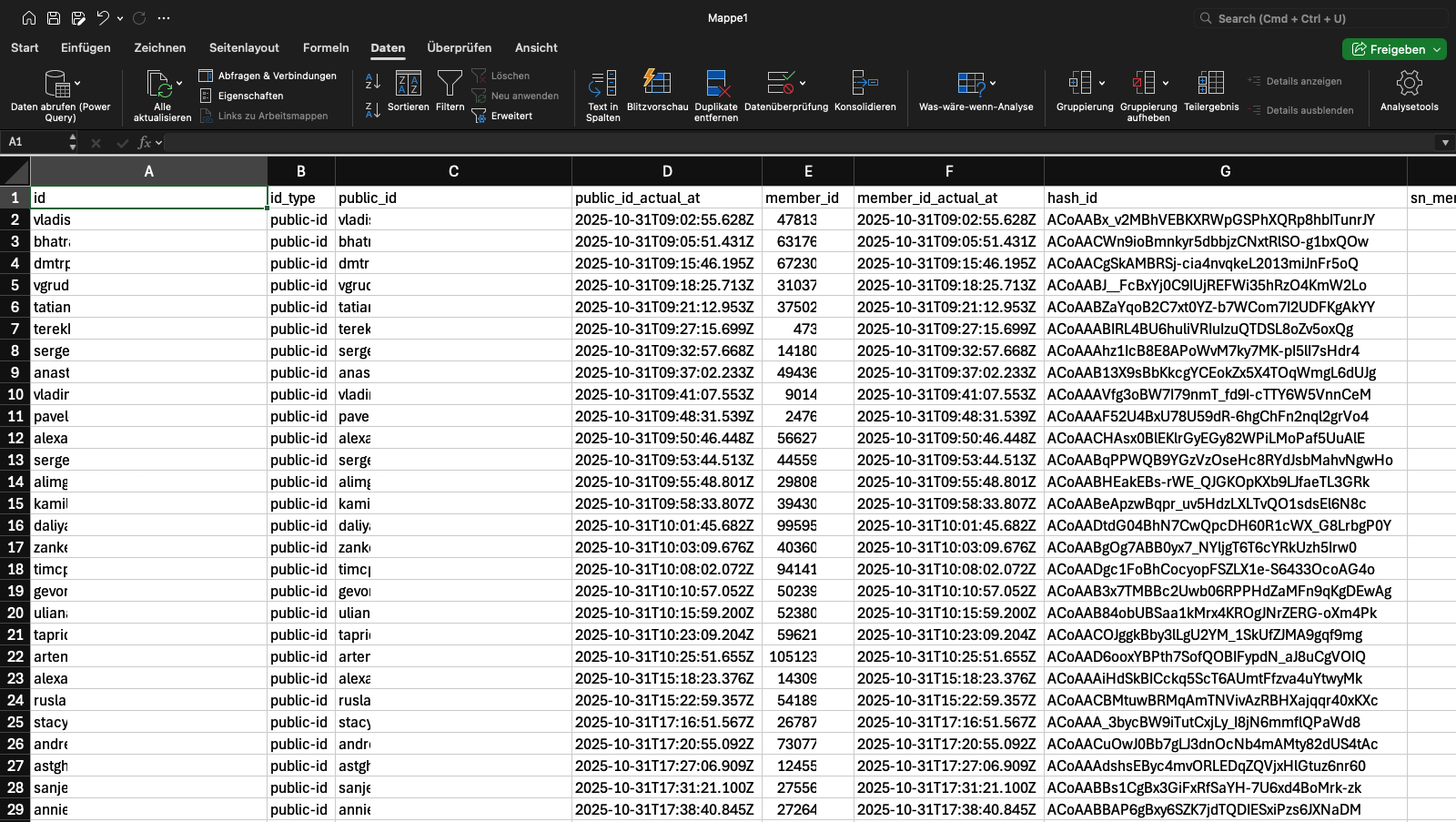Image resolution: width=1456 pixels, height=822 pixels.
Task: Run Blitzvorschau flash fill tool
Action: pos(657,84)
